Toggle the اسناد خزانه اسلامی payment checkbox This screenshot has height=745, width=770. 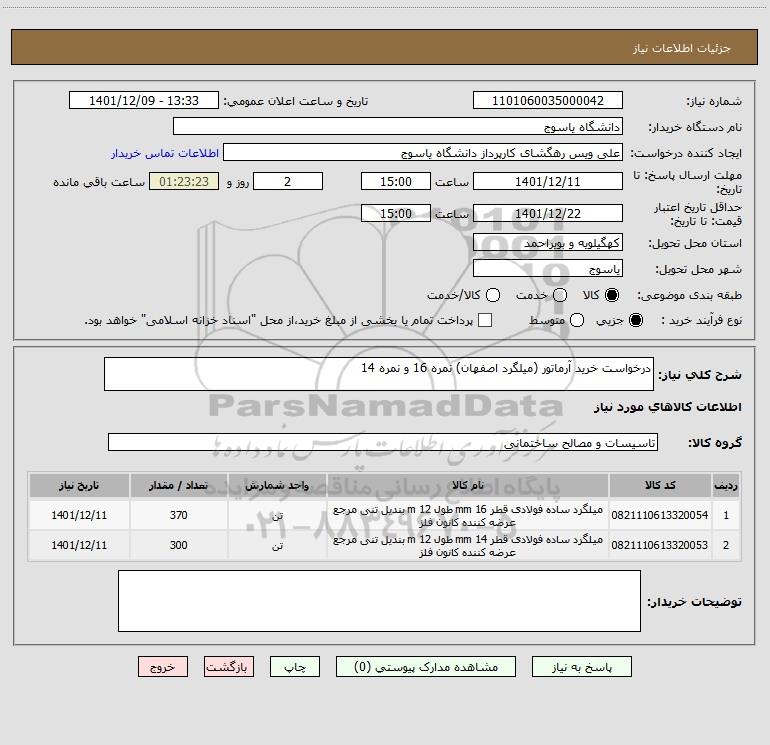(485, 320)
